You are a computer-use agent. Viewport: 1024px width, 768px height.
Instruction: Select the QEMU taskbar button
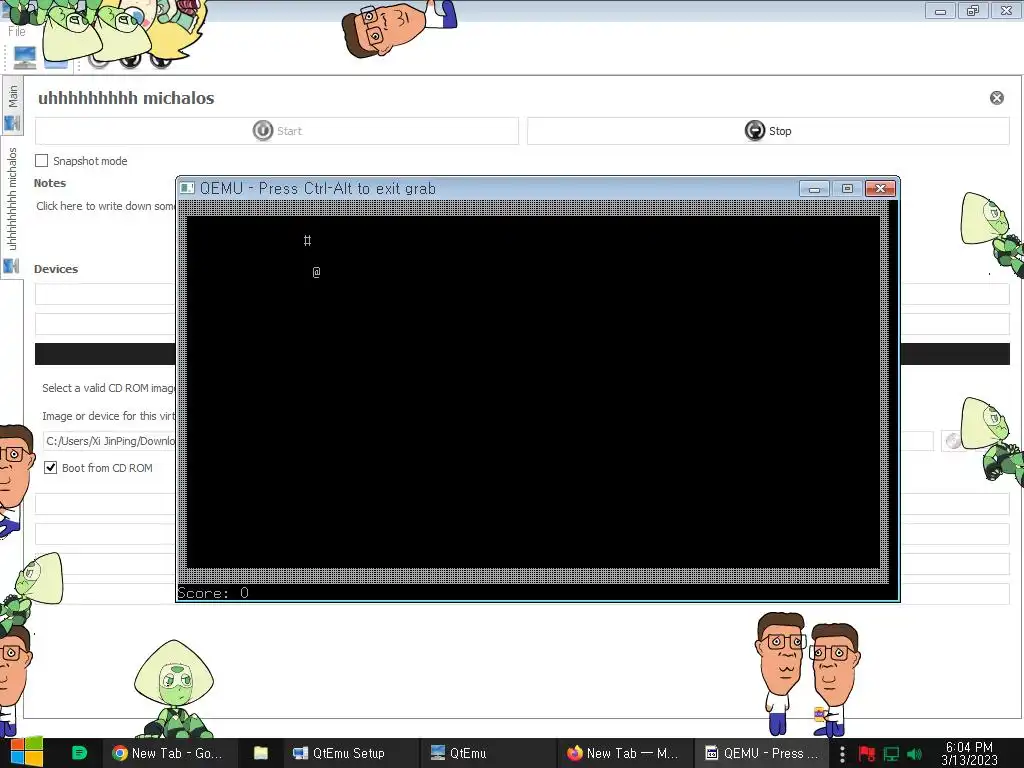coord(761,753)
